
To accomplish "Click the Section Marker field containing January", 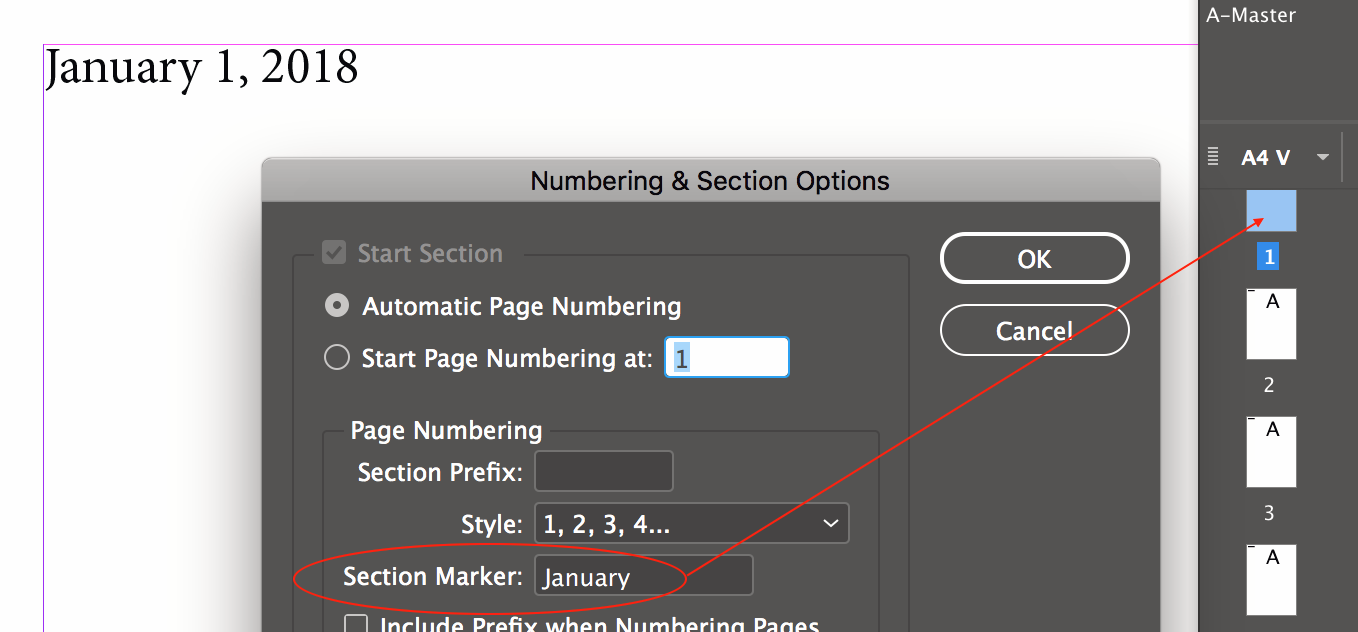I will [x=643, y=577].
